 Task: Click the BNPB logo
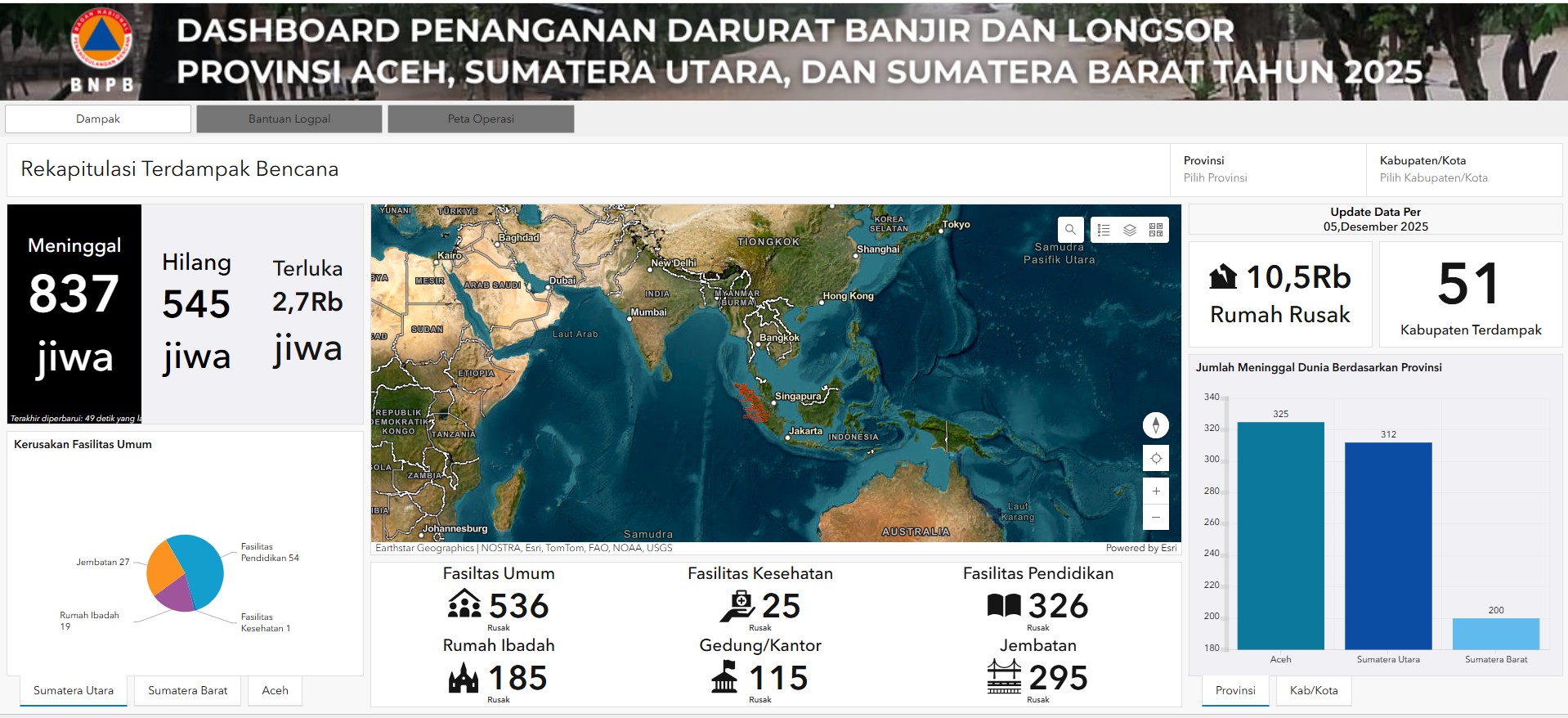pos(101,51)
